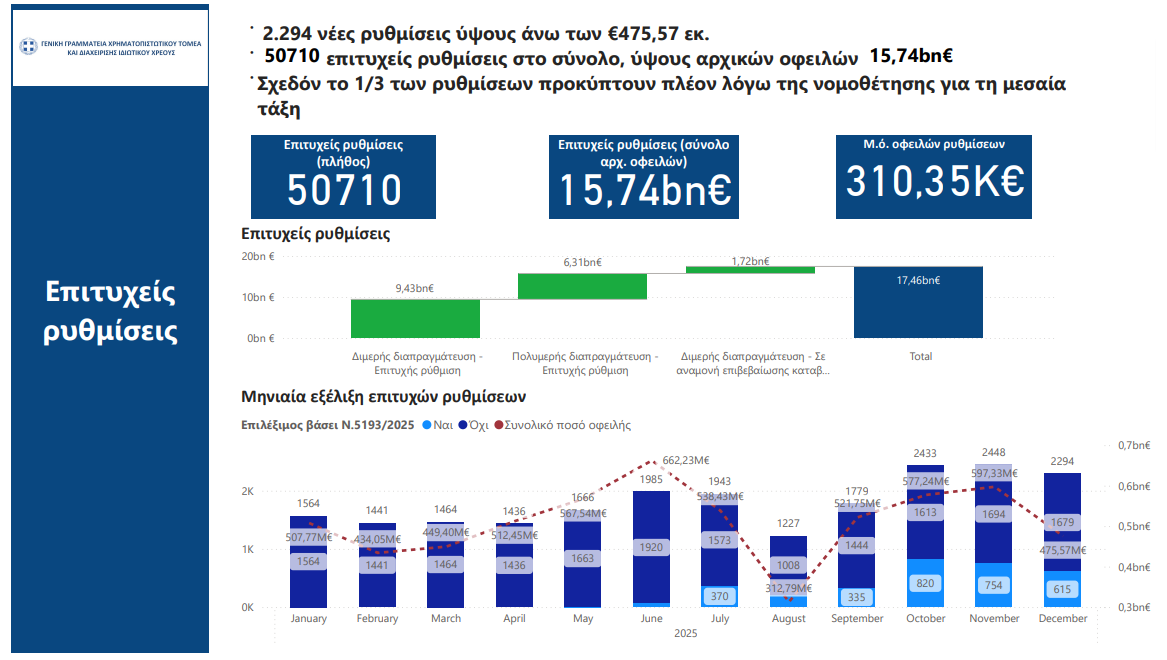Click the light blue 820 segment in October
The width and height of the screenshot is (1167, 660).
[x=925, y=584]
